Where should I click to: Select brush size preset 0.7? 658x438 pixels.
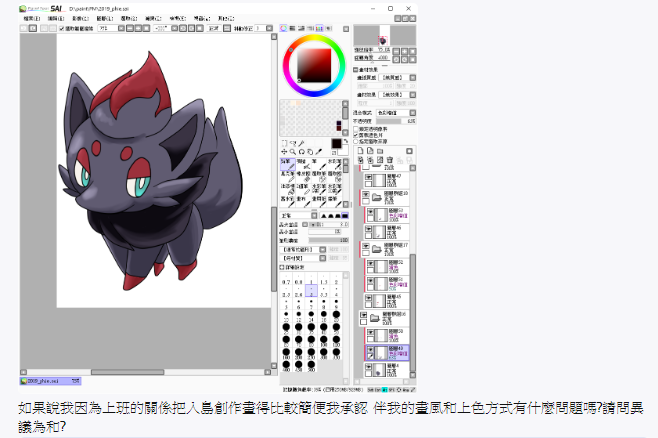click(x=286, y=280)
